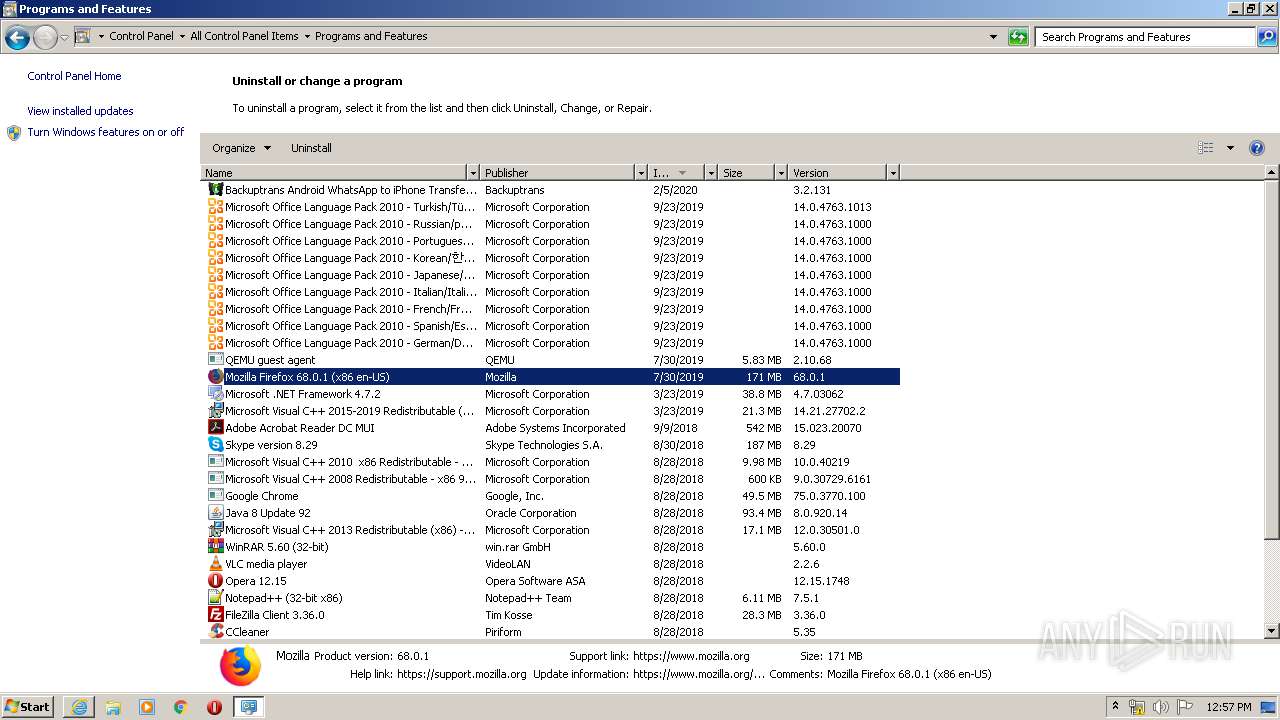
Task: Select Microsoft Visual C++ 2008 Redistributable row
Action: [x=550, y=479]
